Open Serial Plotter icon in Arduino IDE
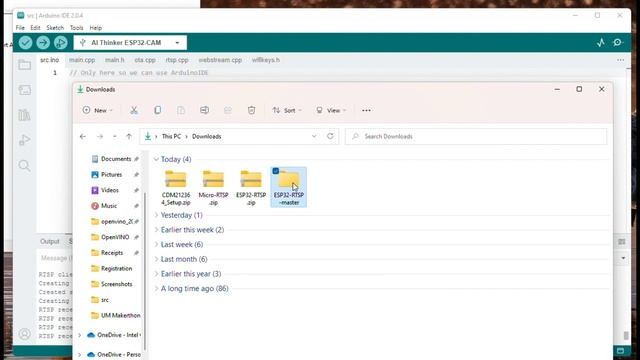 [x=600, y=42]
